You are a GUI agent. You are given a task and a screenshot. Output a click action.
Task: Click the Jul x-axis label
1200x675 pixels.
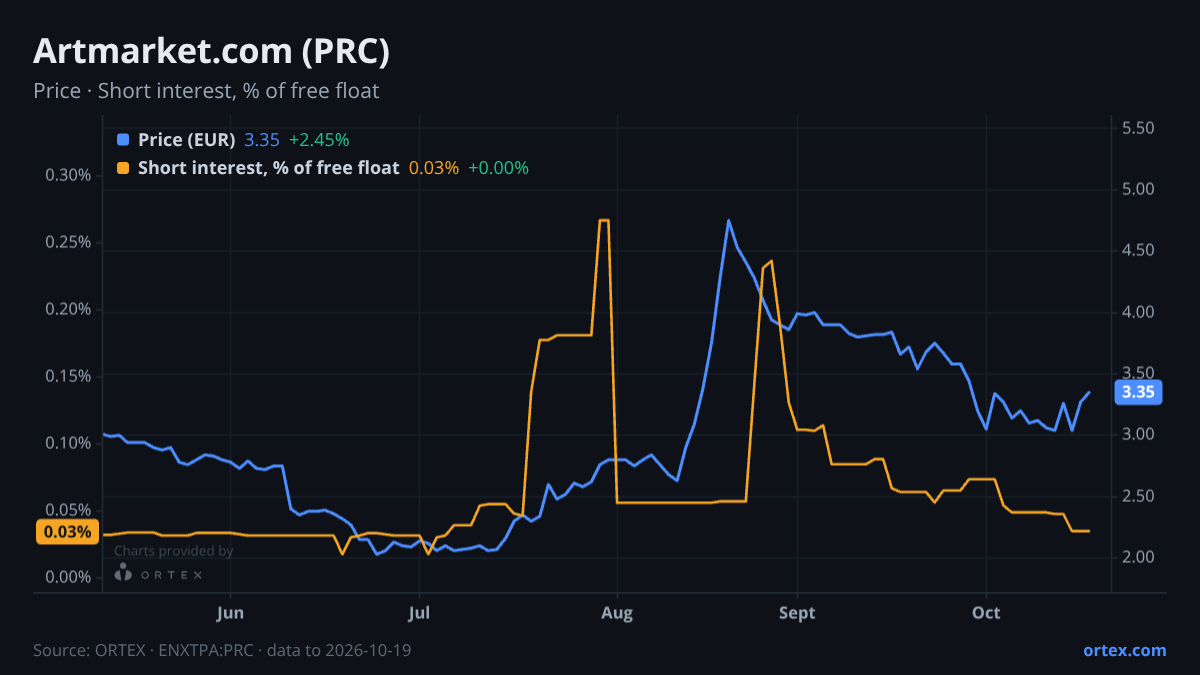tap(419, 613)
